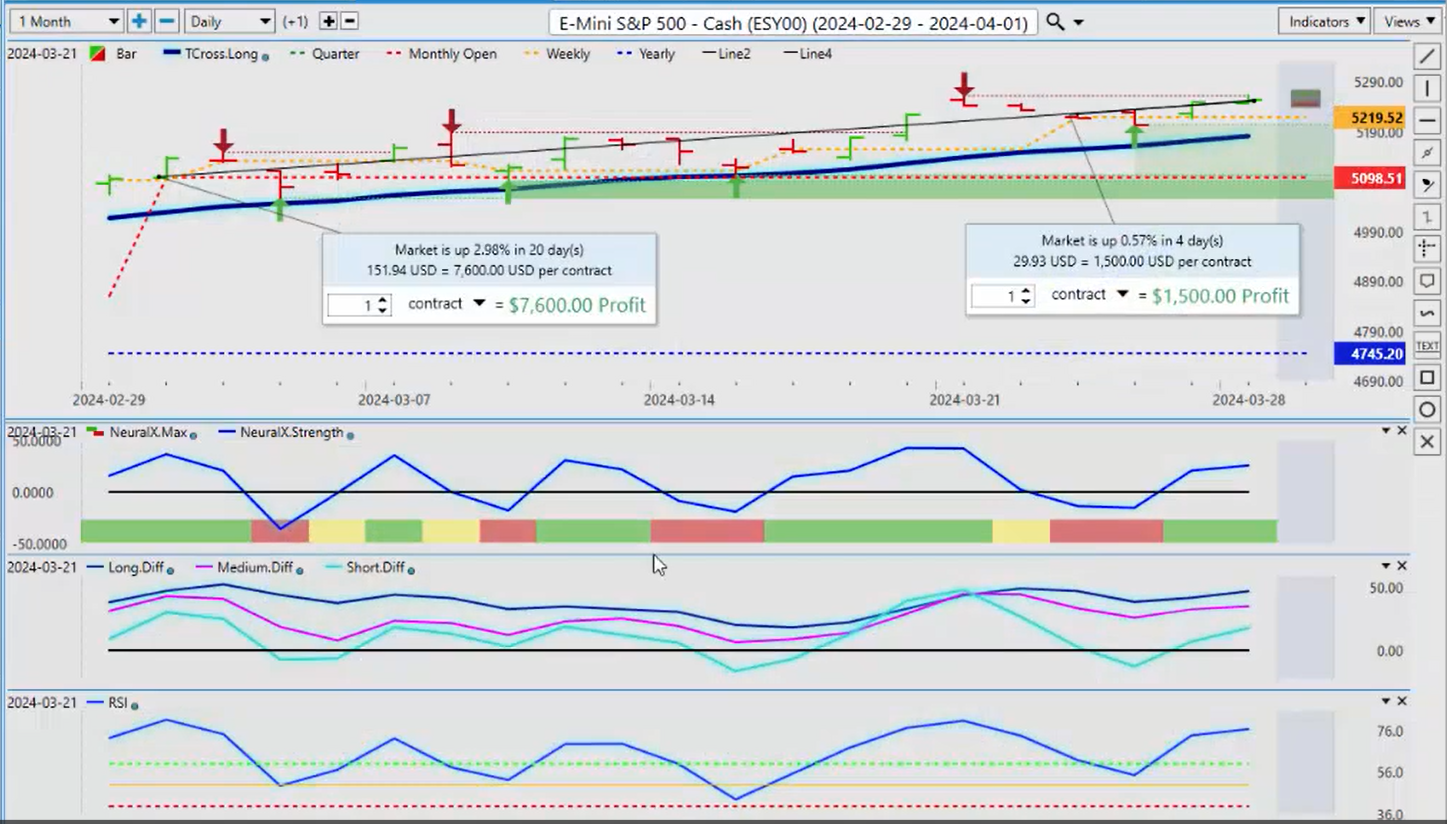Expand the Long.Diff pane options arrow
This screenshot has height=824, width=1447.
point(1386,566)
